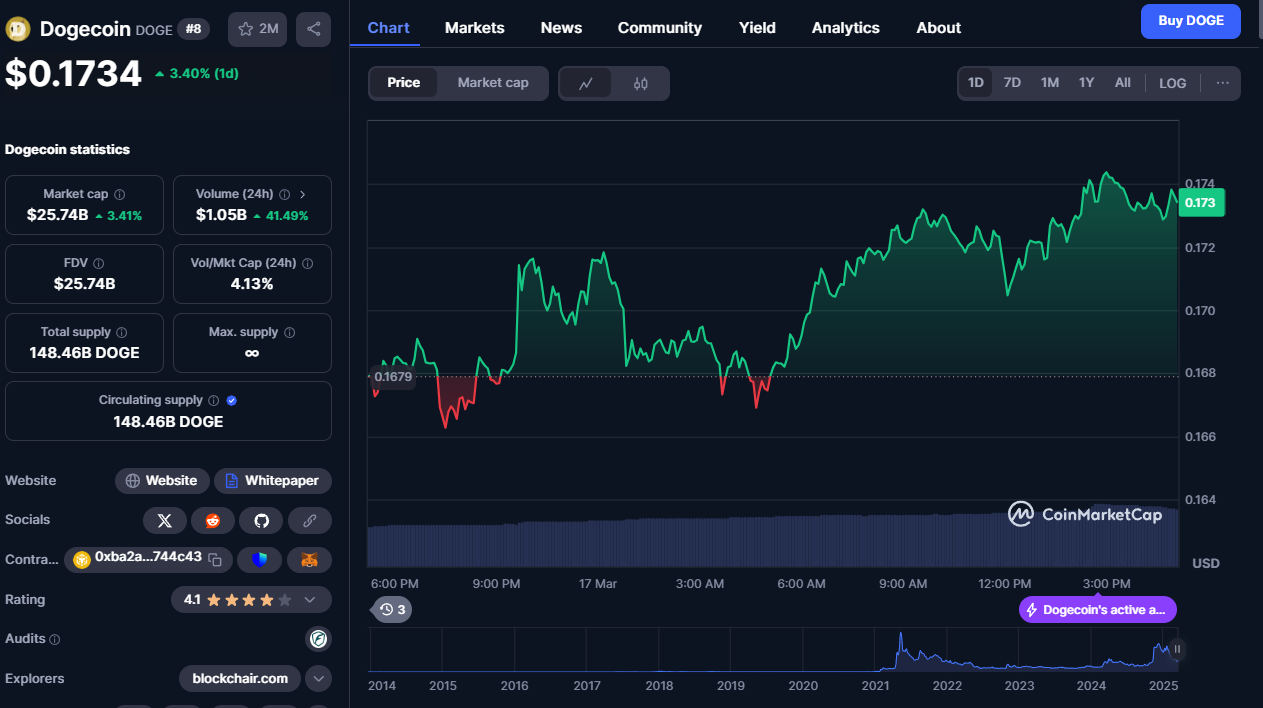Screen dimensions: 1263x708
Task: Add token to MetaMask via fox icon
Action: [x=310, y=560]
